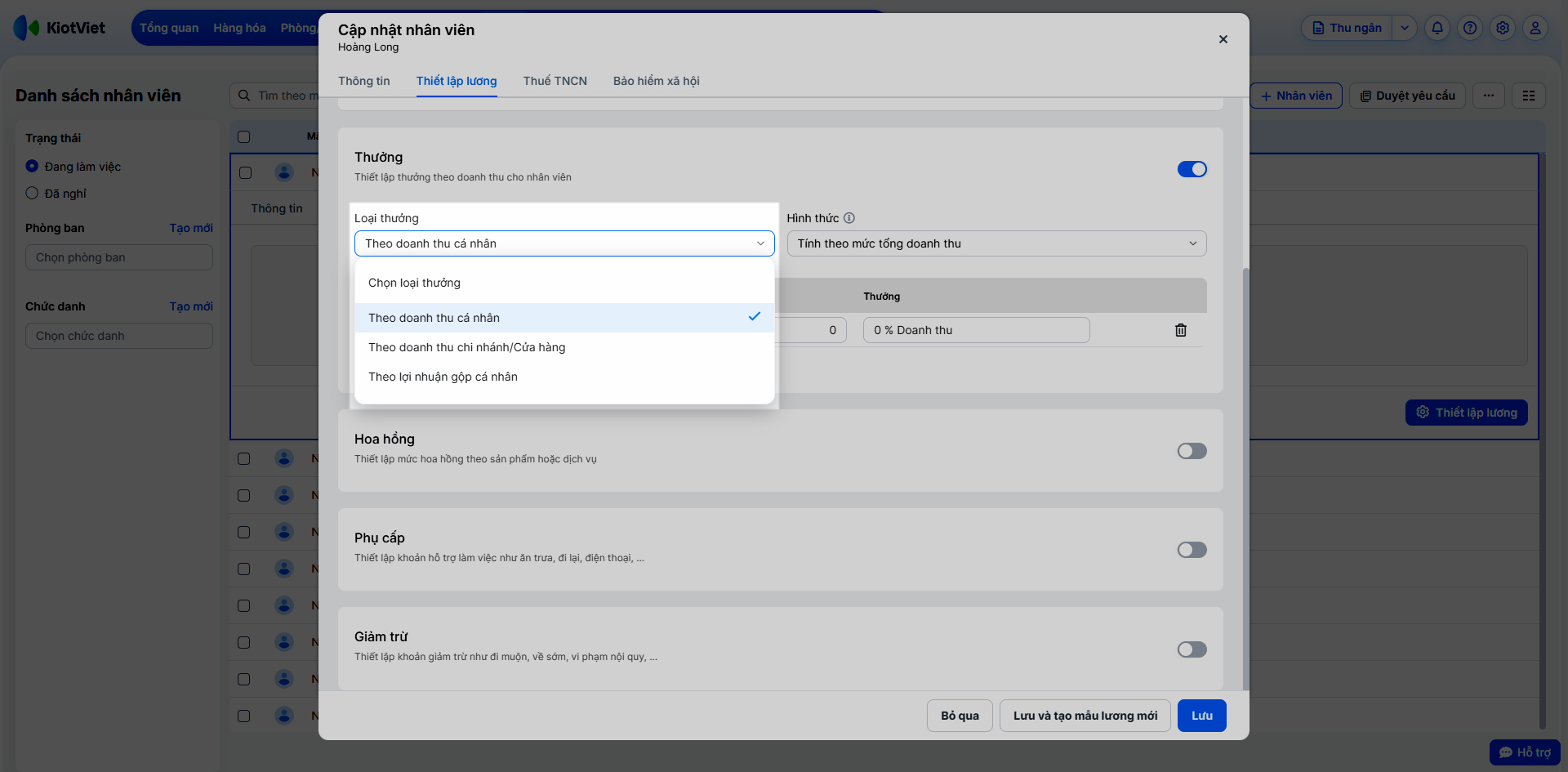Enable the Giảm trừ switch
The height and width of the screenshot is (772, 1568).
point(1192,649)
